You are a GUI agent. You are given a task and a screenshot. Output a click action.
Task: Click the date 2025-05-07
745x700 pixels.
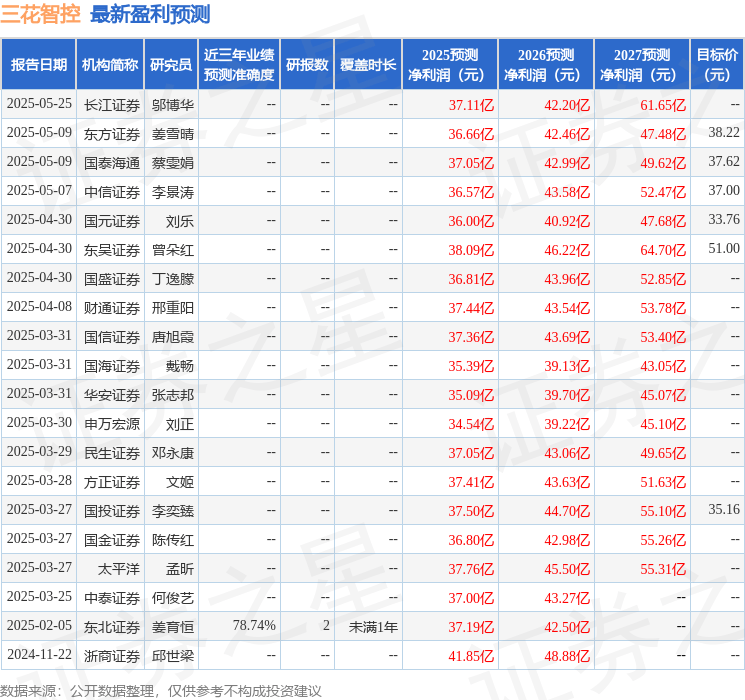click(39, 190)
